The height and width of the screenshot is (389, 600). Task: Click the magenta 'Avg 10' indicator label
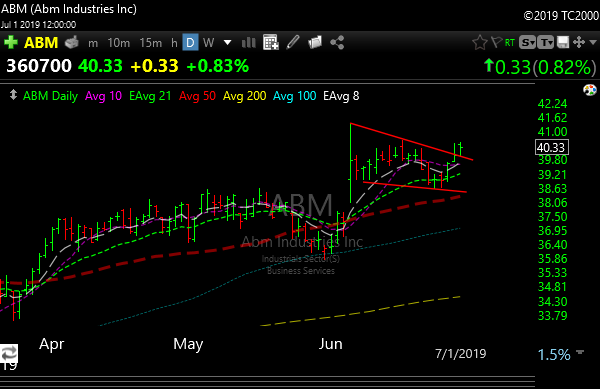(103, 96)
